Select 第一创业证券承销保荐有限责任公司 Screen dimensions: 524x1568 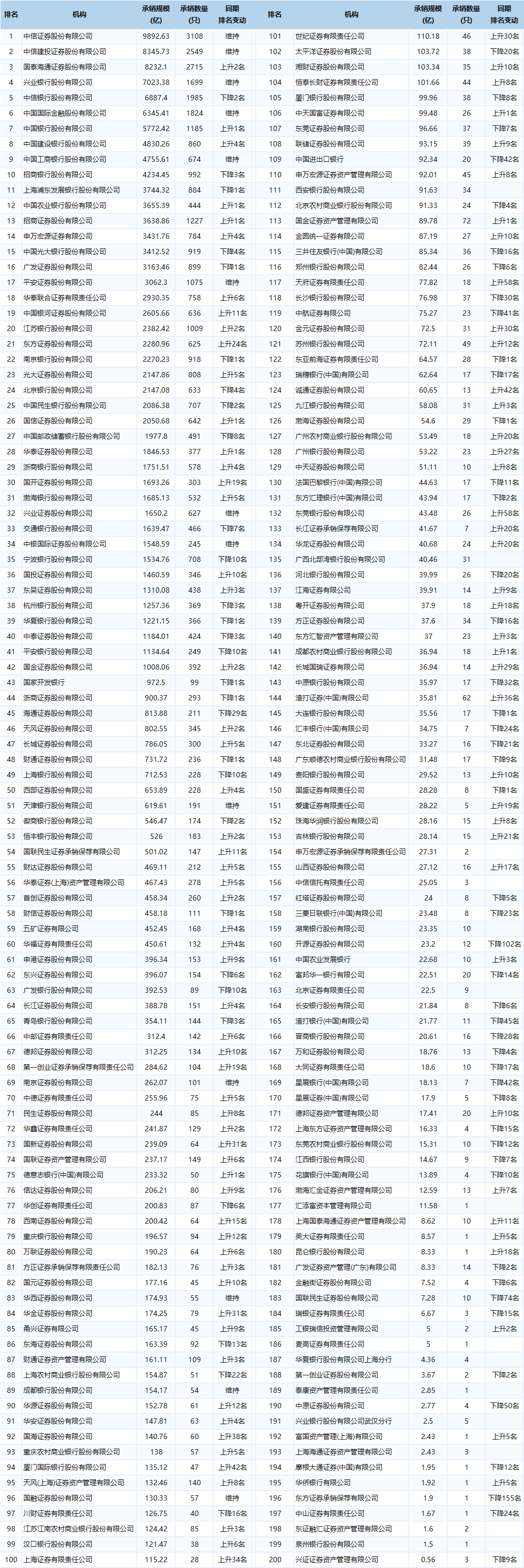coord(78,1067)
